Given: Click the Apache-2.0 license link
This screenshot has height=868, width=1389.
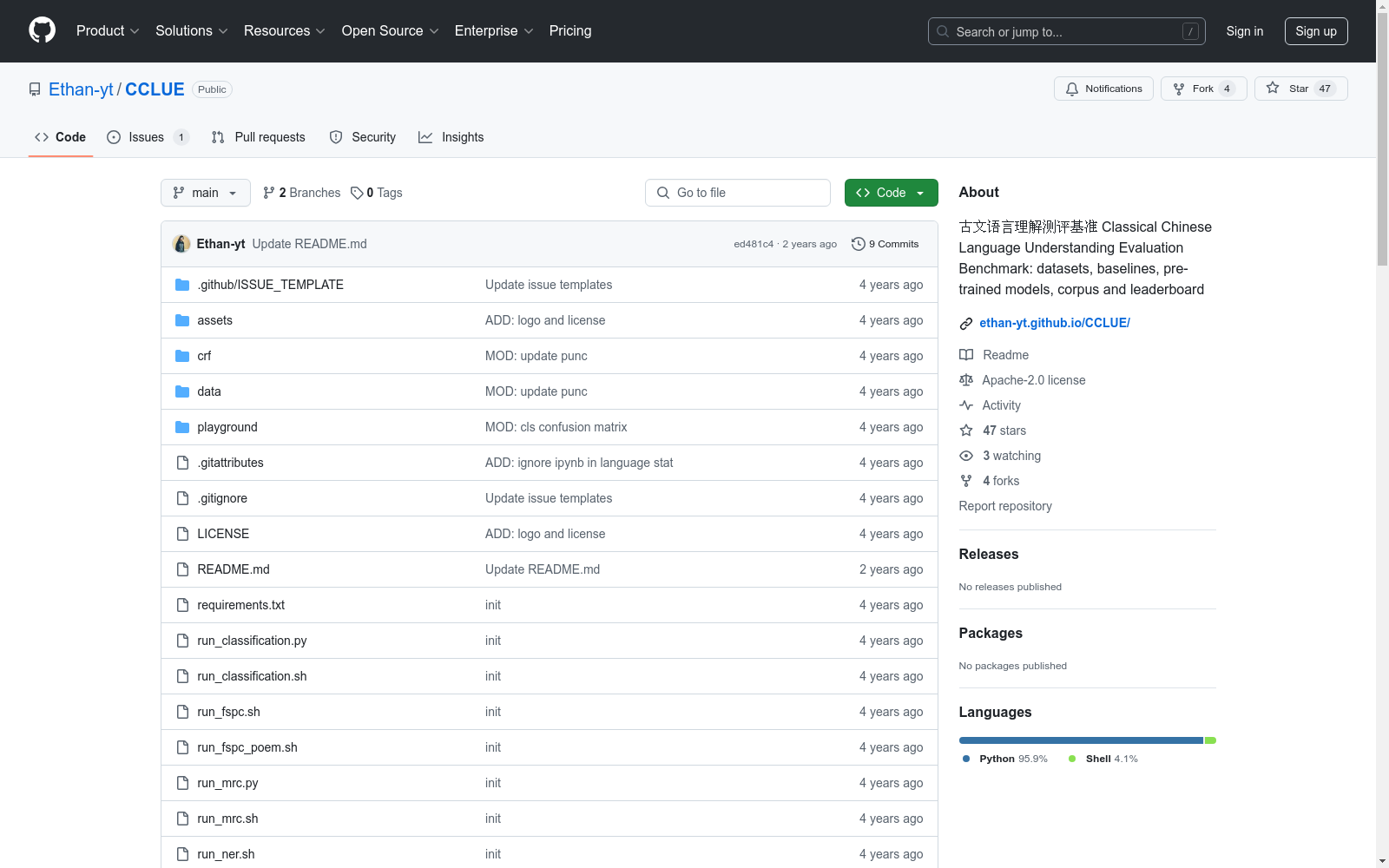Looking at the screenshot, I should 1034,380.
